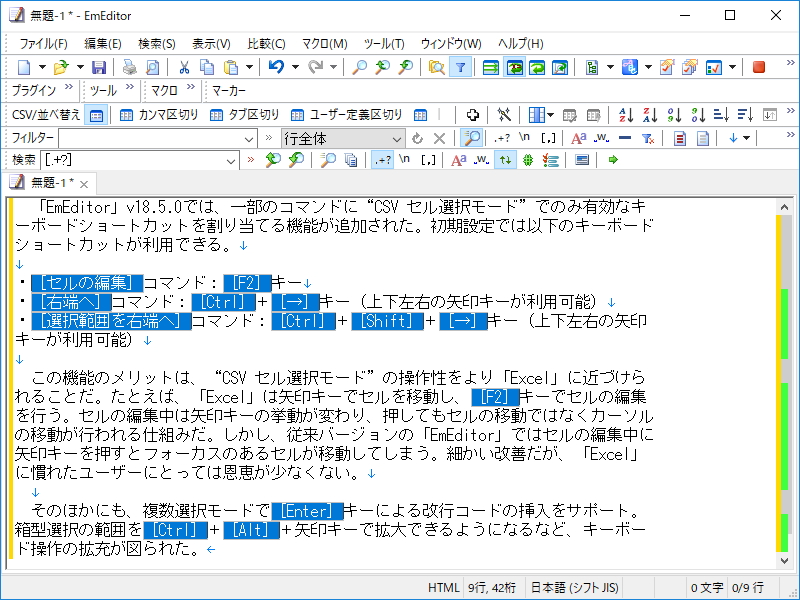Expand the New file dropdown arrow
Screen dimensions: 800x600
click(x=42, y=67)
